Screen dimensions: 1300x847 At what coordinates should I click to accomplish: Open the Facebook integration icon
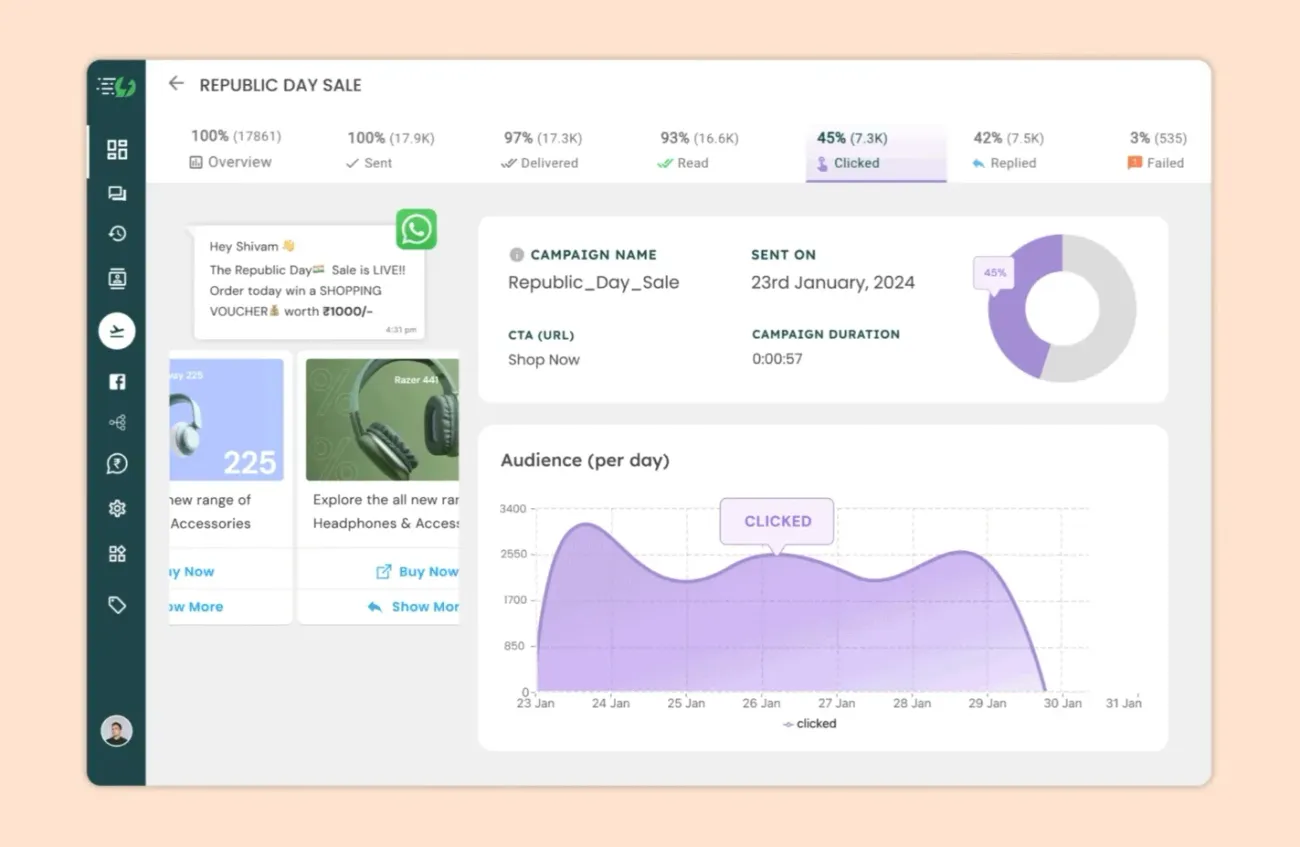click(x=116, y=381)
